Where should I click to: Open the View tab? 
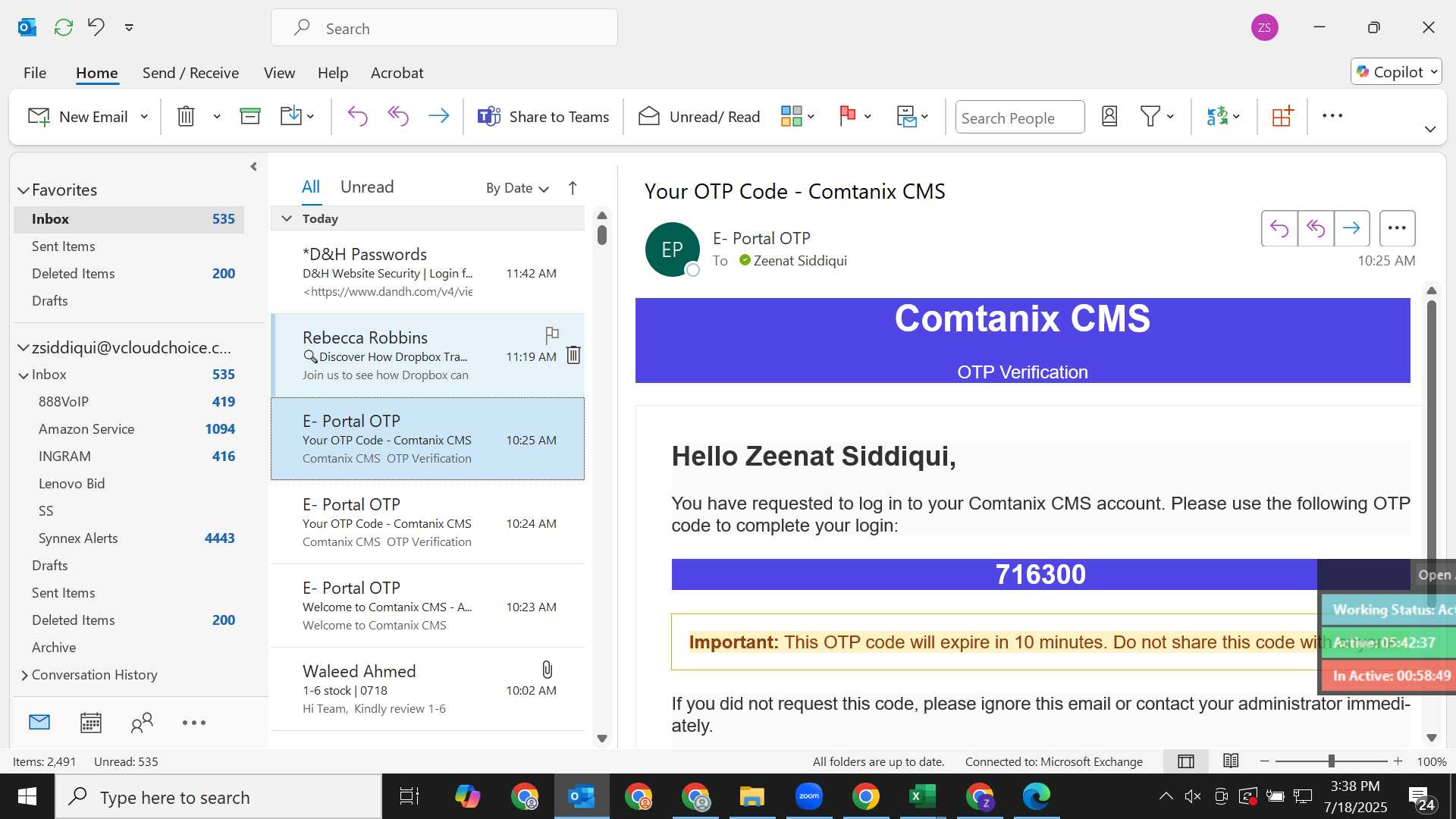click(x=279, y=73)
